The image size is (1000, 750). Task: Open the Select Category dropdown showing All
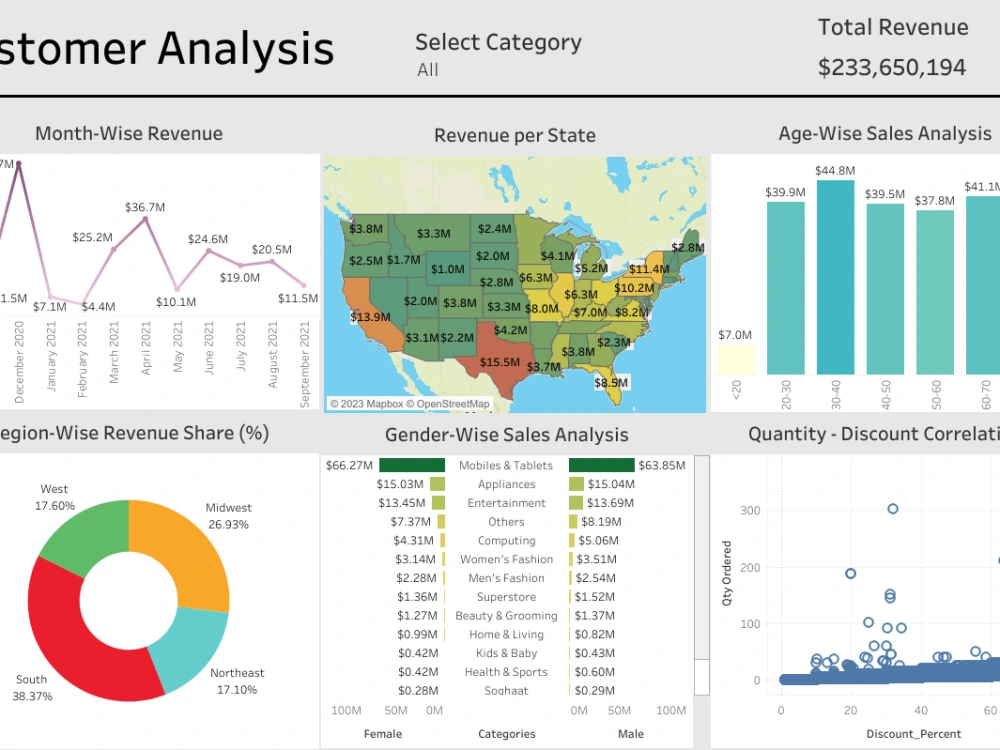[428, 70]
